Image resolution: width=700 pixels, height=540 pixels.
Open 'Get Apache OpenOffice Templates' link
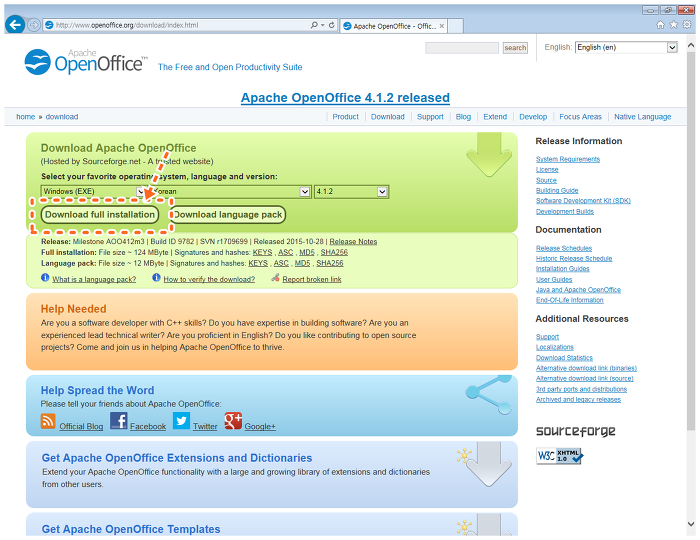pos(131,529)
